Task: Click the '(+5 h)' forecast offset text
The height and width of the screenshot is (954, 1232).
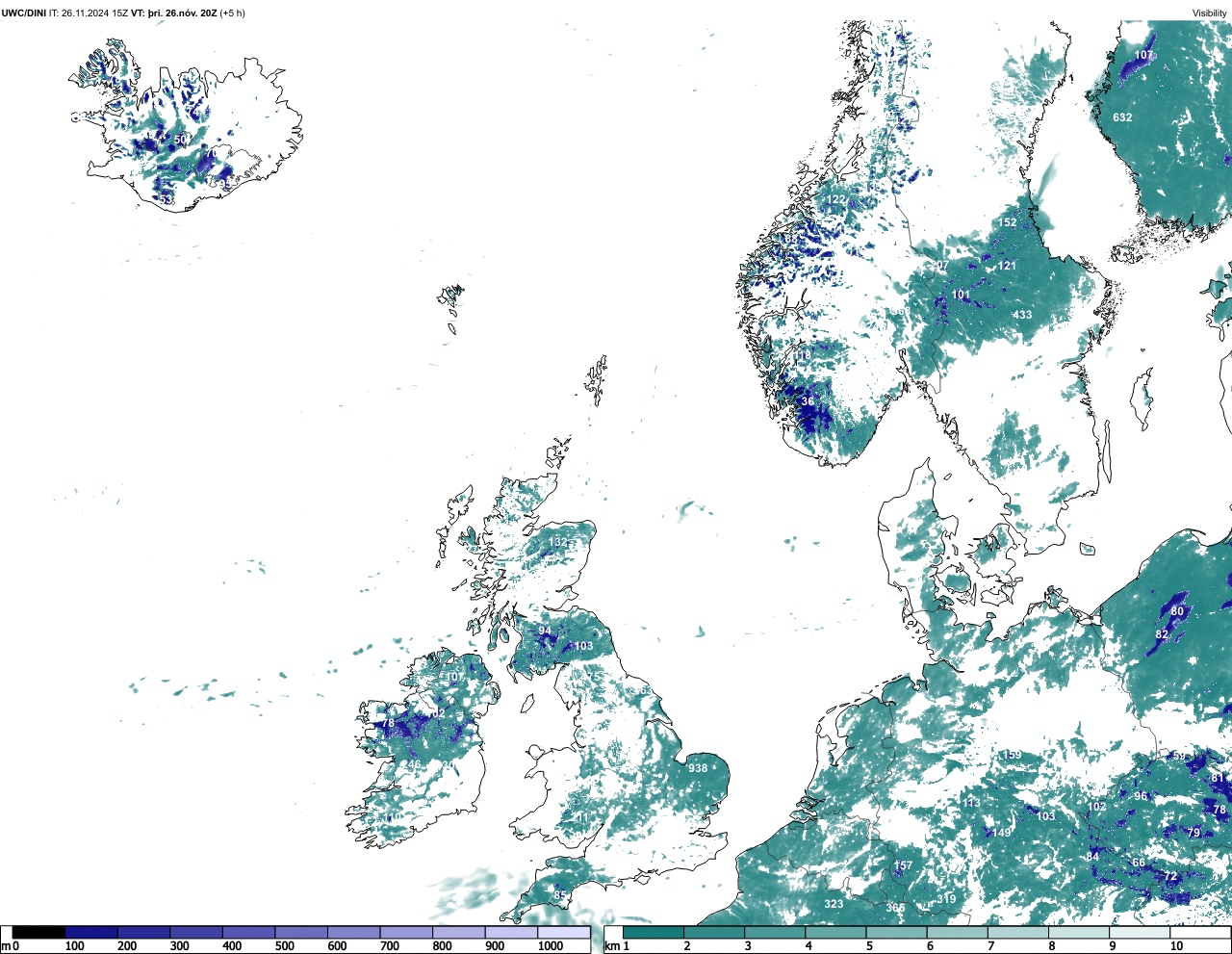Action: pos(232,13)
